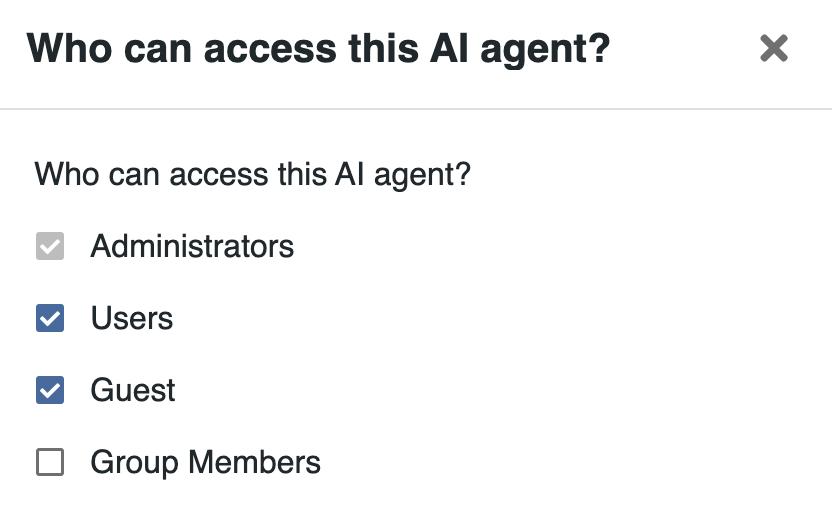Uncheck the Guest checkbox
The image size is (832, 524).
50,391
